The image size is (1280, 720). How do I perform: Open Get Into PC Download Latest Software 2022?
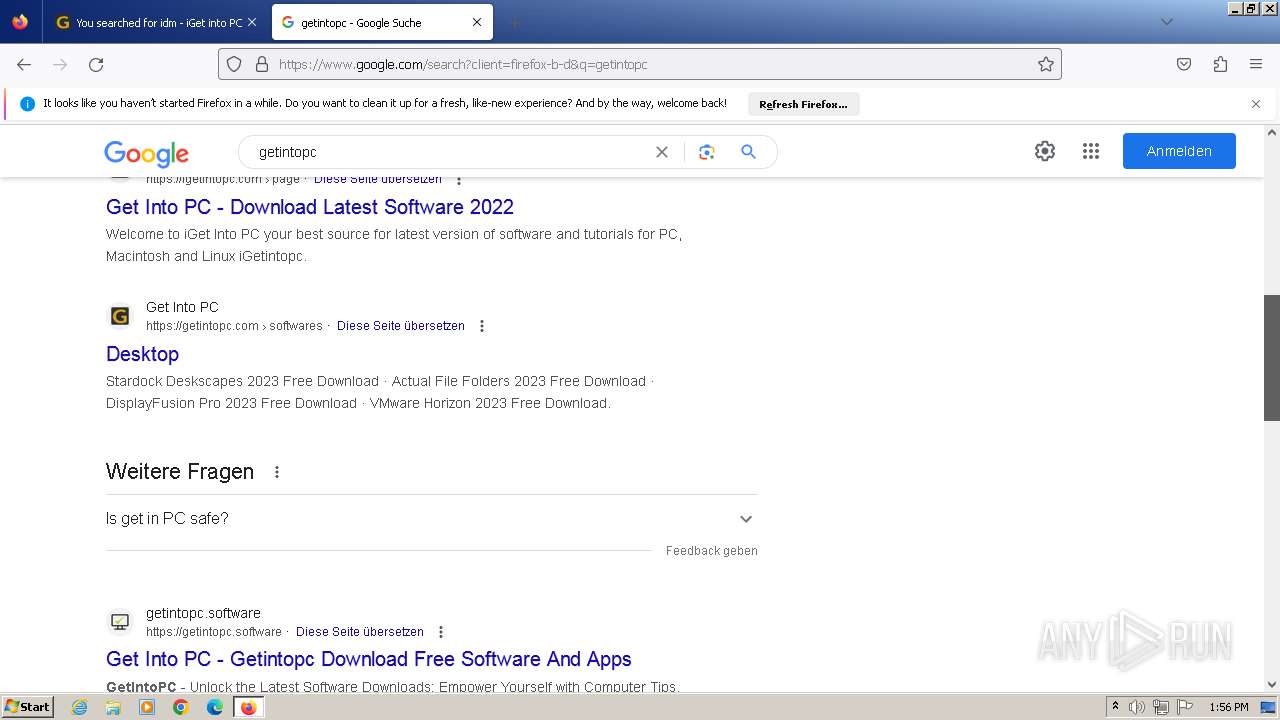(x=310, y=207)
